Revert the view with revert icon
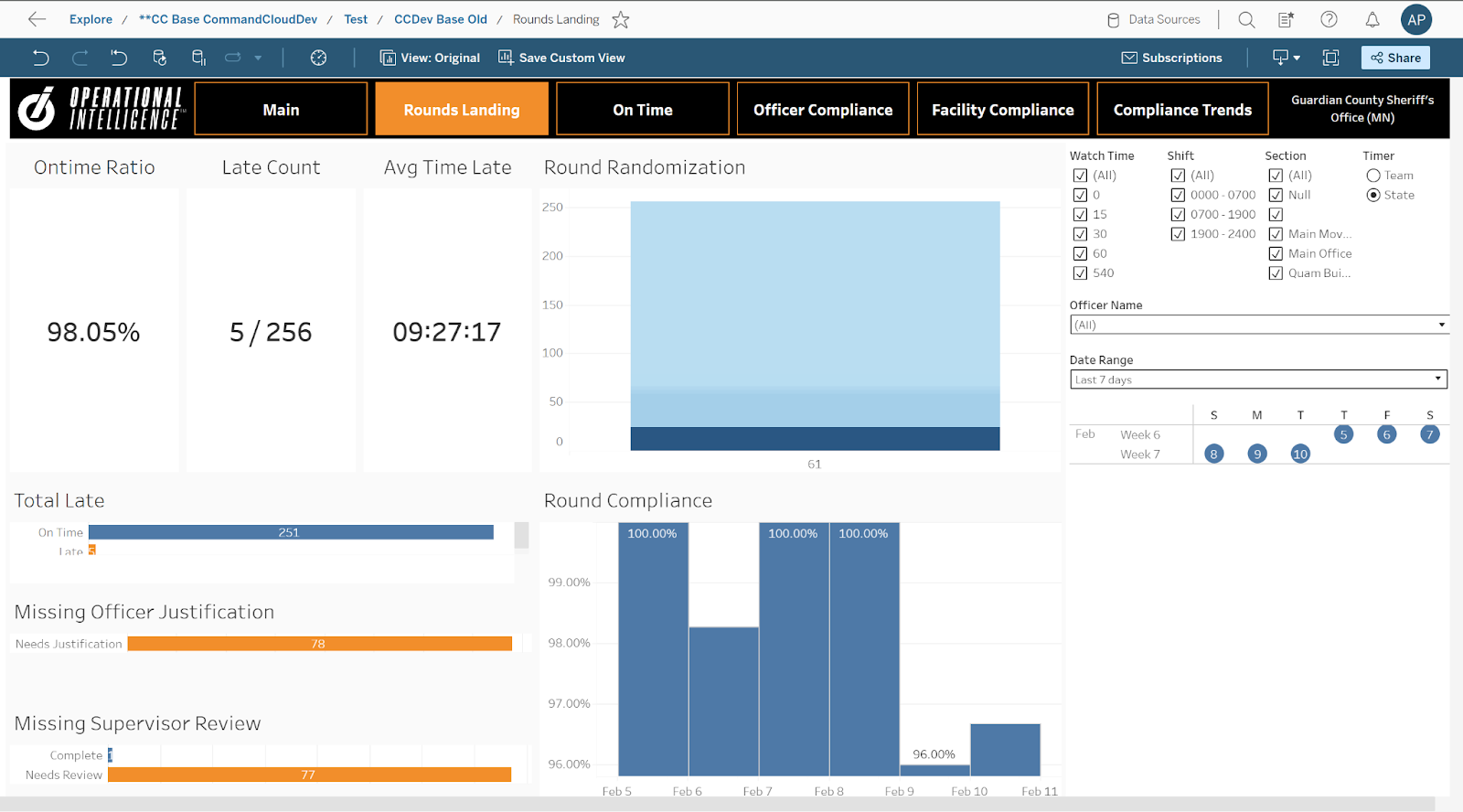Image resolution: width=1463 pixels, height=812 pixels. tap(120, 58)
